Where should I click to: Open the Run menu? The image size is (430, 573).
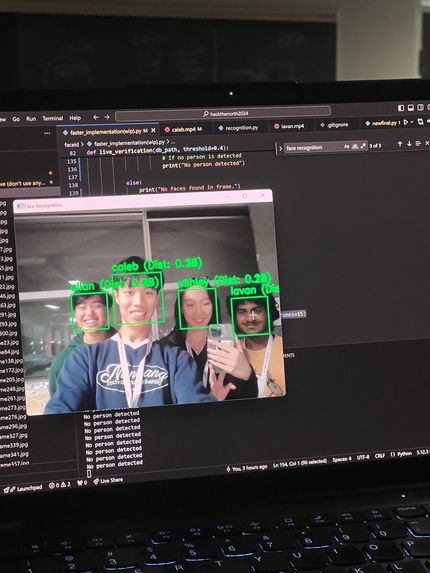click(x=31, y=119)
